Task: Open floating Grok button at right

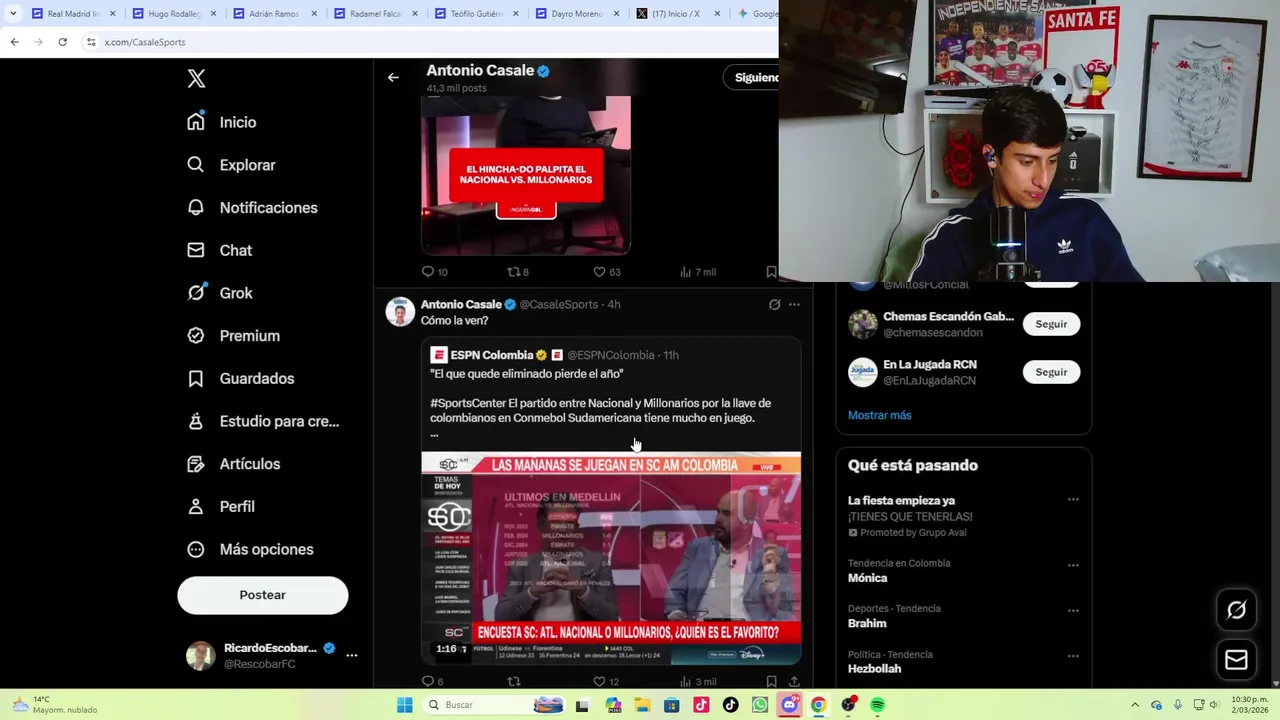Action: coord(1236,610)
